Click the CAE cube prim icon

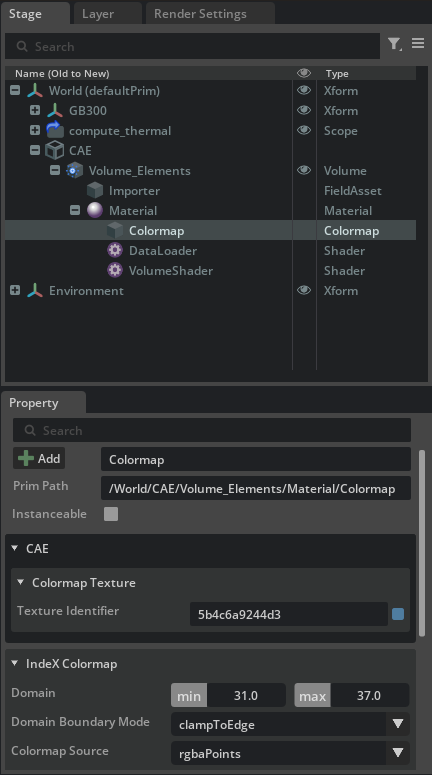click(x=54, y=150)
